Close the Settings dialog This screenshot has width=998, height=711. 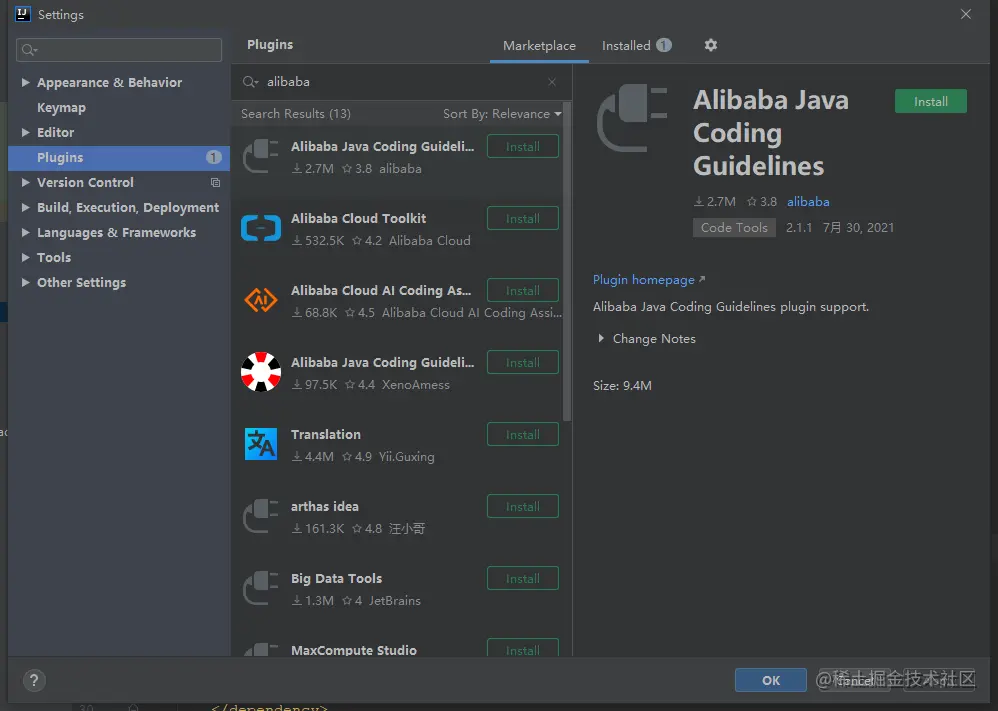[x=966, y=14]
